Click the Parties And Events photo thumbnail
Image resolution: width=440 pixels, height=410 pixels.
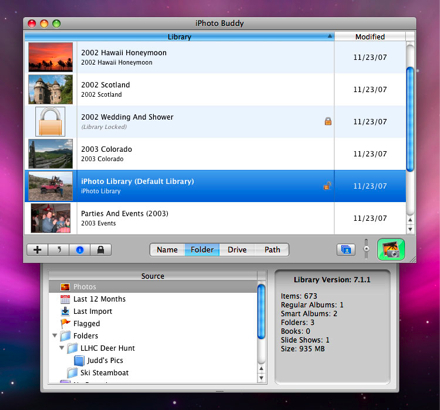(50, 218)
